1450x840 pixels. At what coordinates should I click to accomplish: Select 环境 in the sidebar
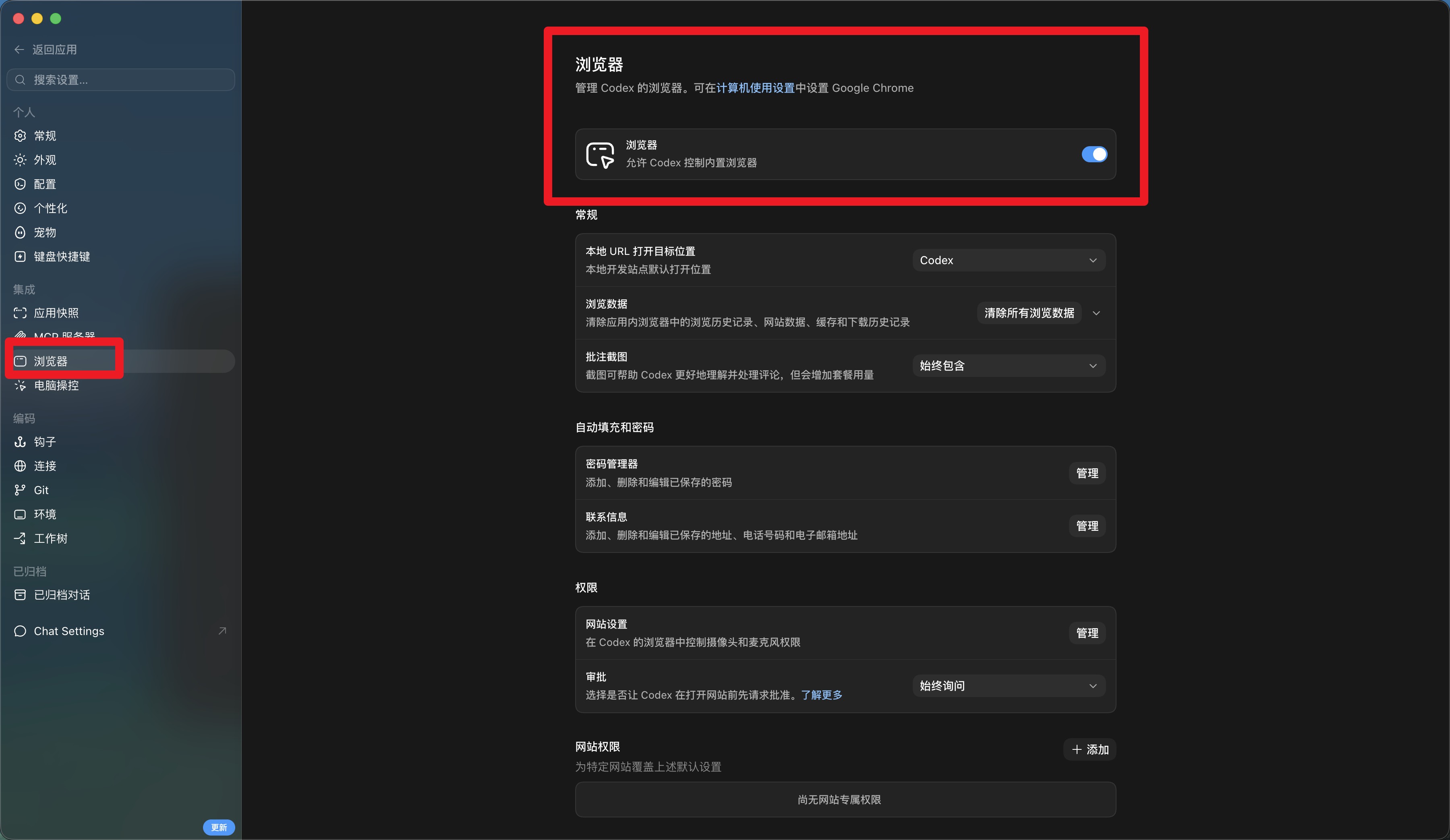[121, 514]
